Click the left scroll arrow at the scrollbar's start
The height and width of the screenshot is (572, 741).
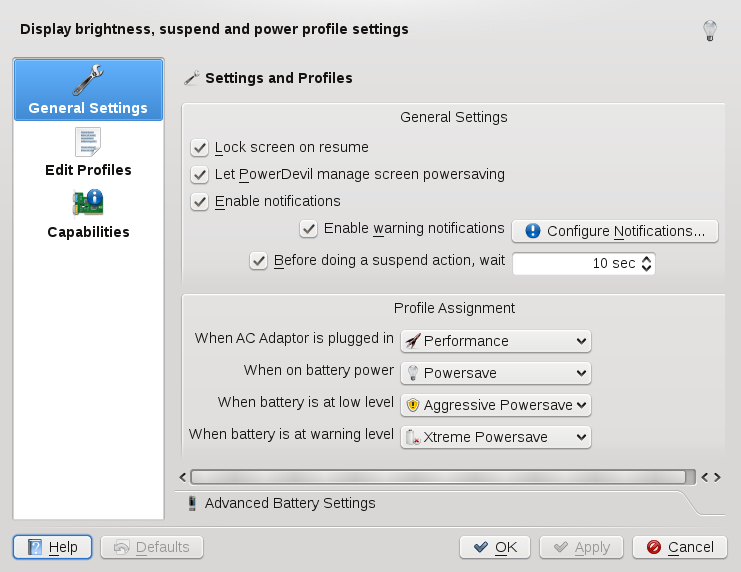point(183,477)
